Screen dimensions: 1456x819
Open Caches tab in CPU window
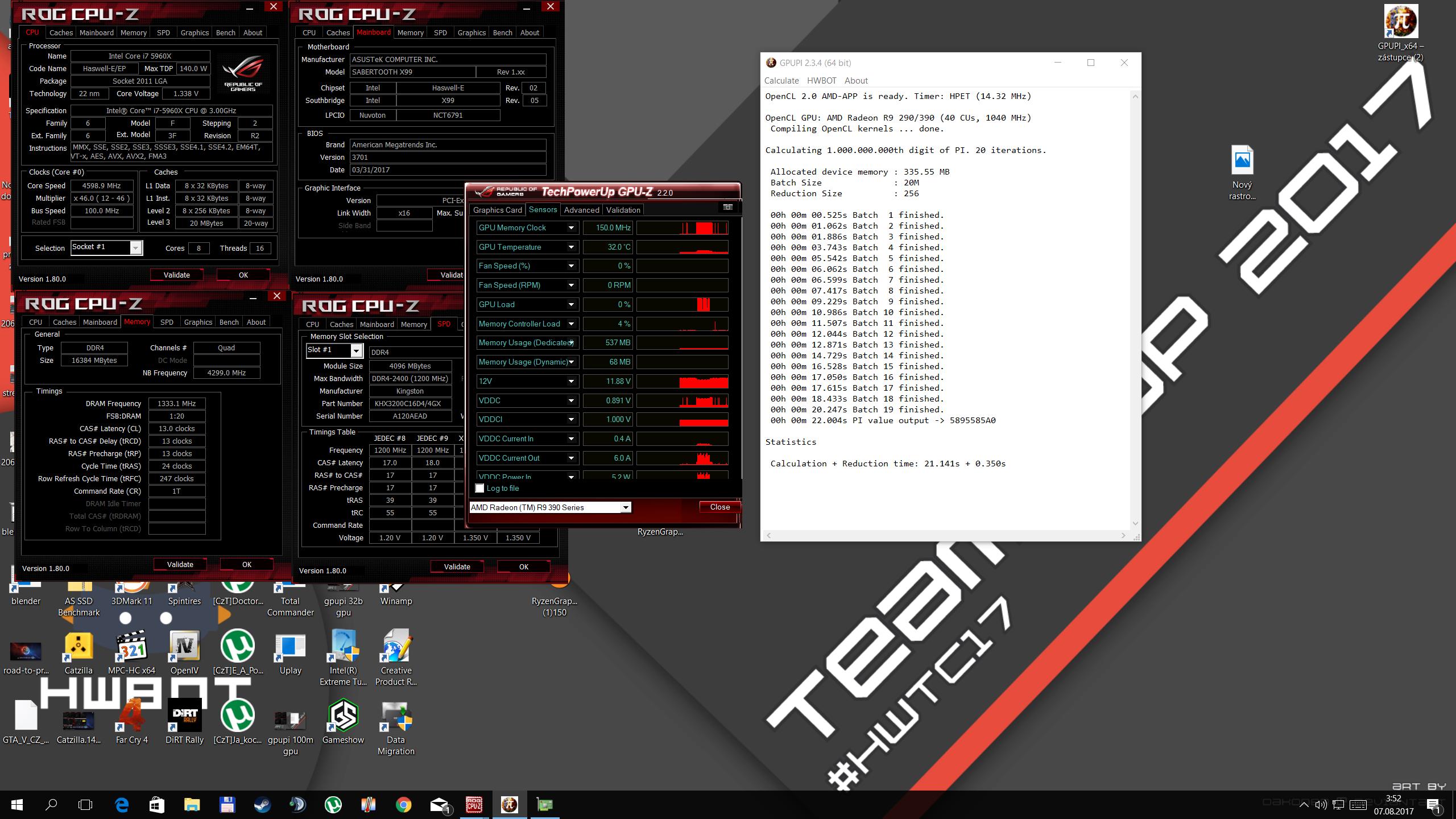tap(61, 32)
